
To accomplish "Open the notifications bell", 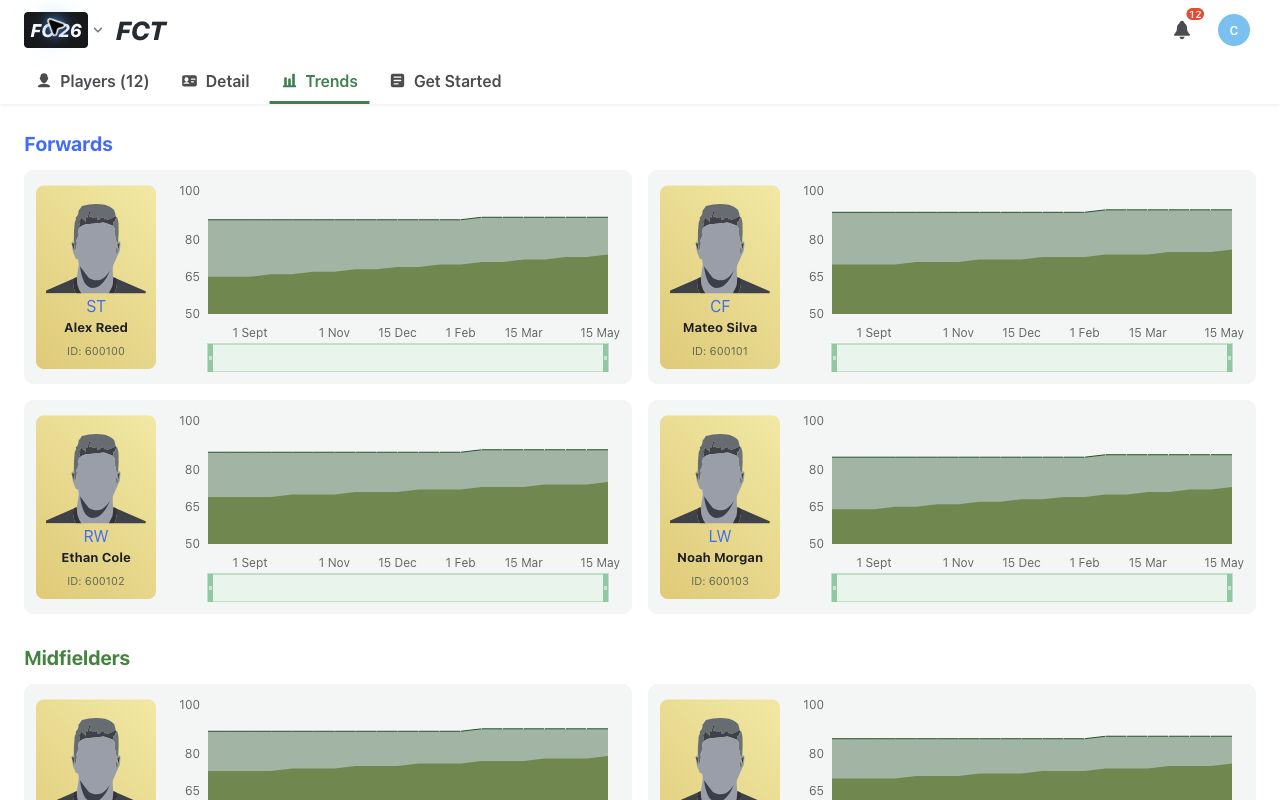I will [1182, 30].
